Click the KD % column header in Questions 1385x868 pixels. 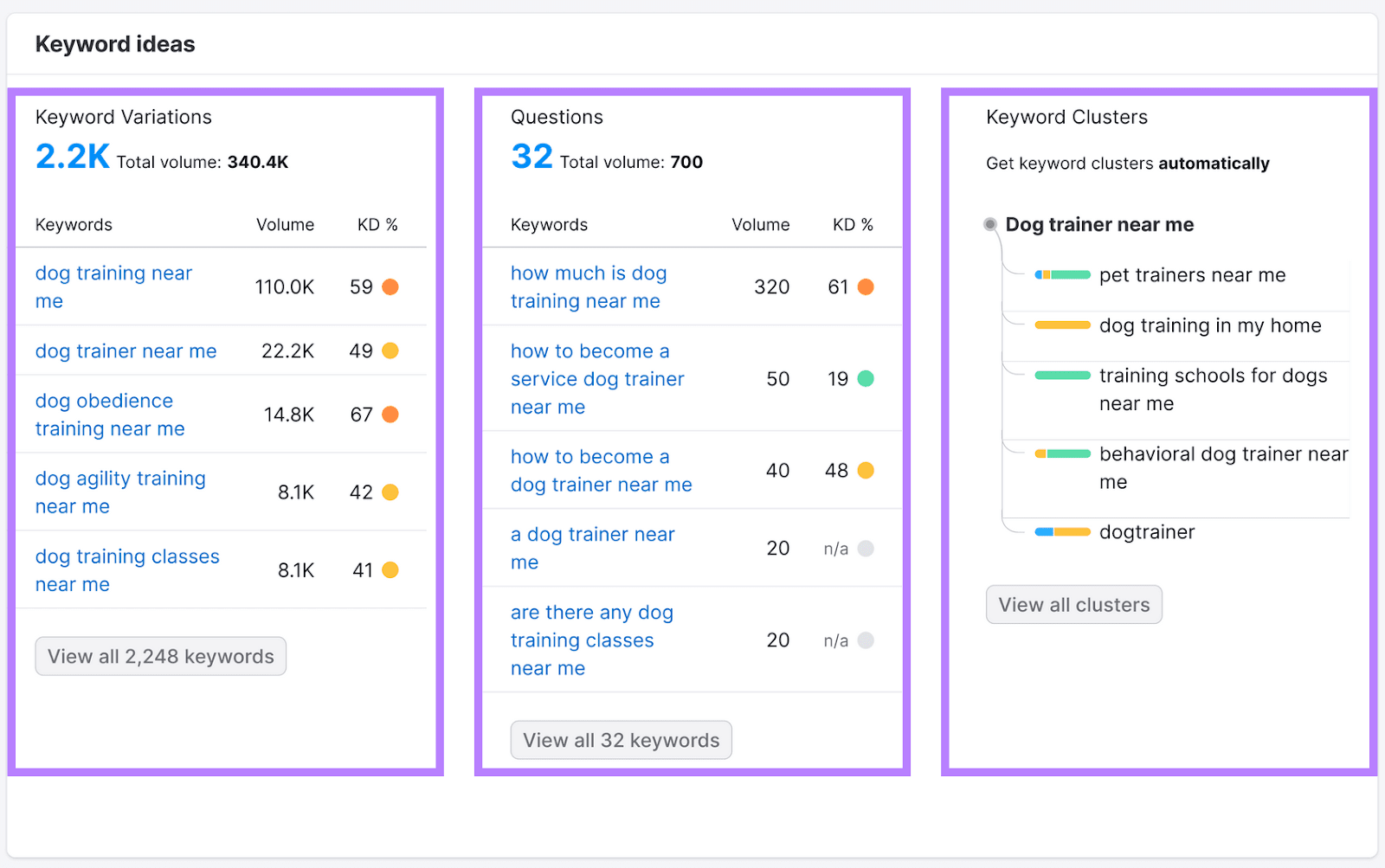(x=853, y=225)
